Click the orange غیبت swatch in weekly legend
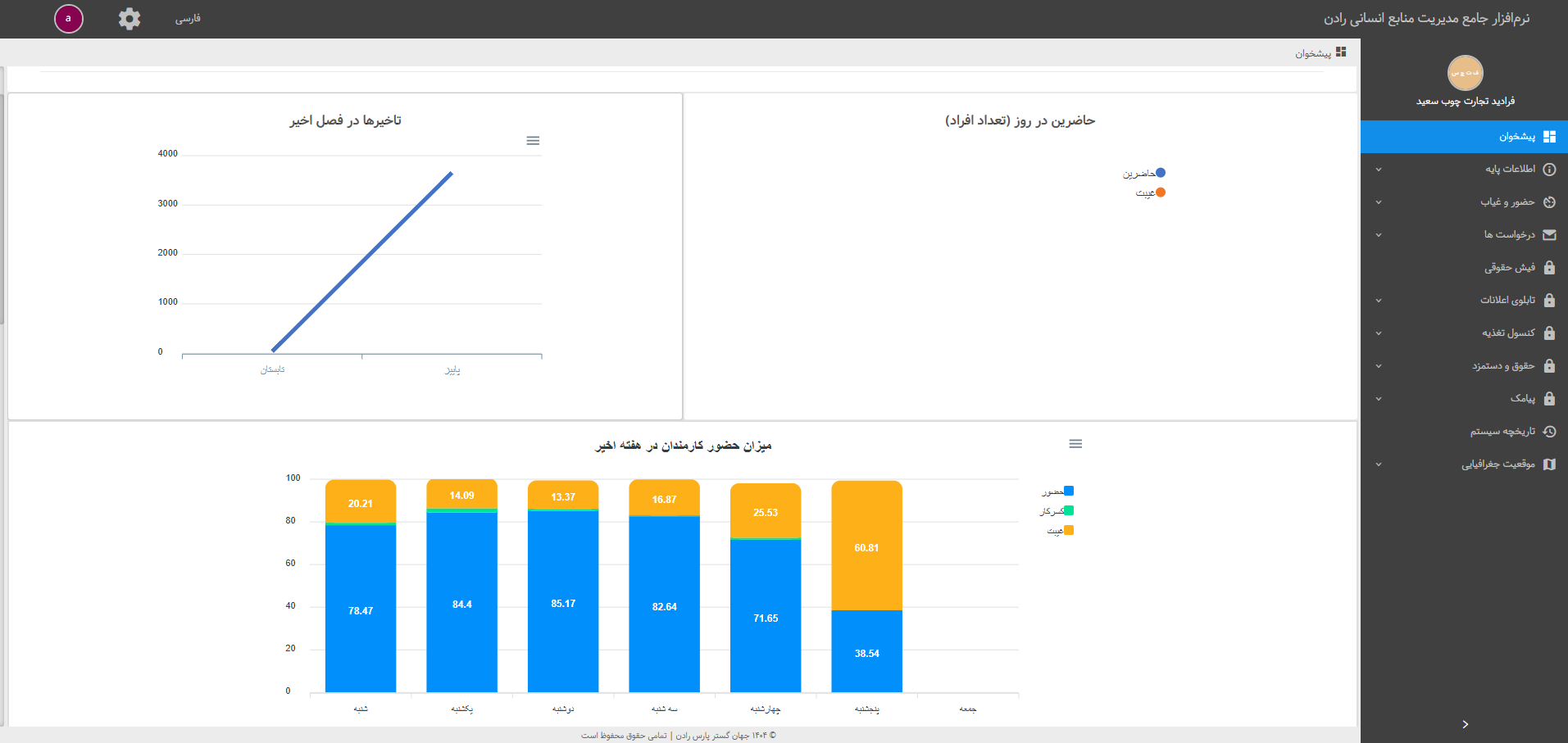The height and width of the screenshot is (743, 1568). (x=1069, y=531)
